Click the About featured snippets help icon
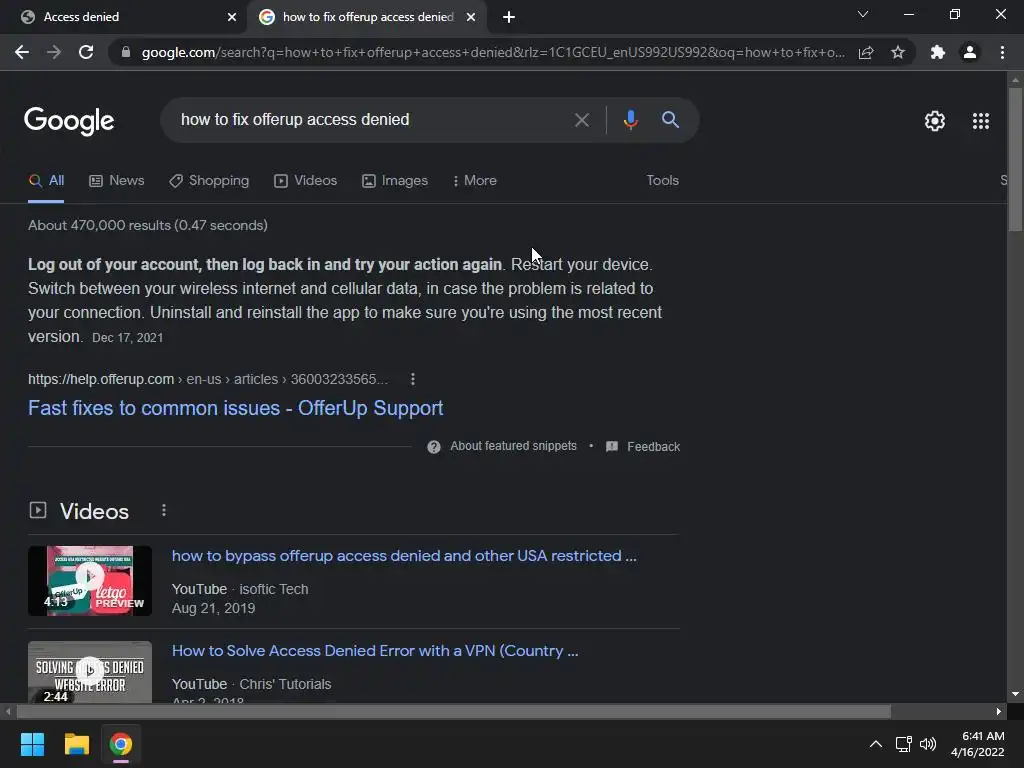Viewport: 1024px width, 768px height. (434, 447)
